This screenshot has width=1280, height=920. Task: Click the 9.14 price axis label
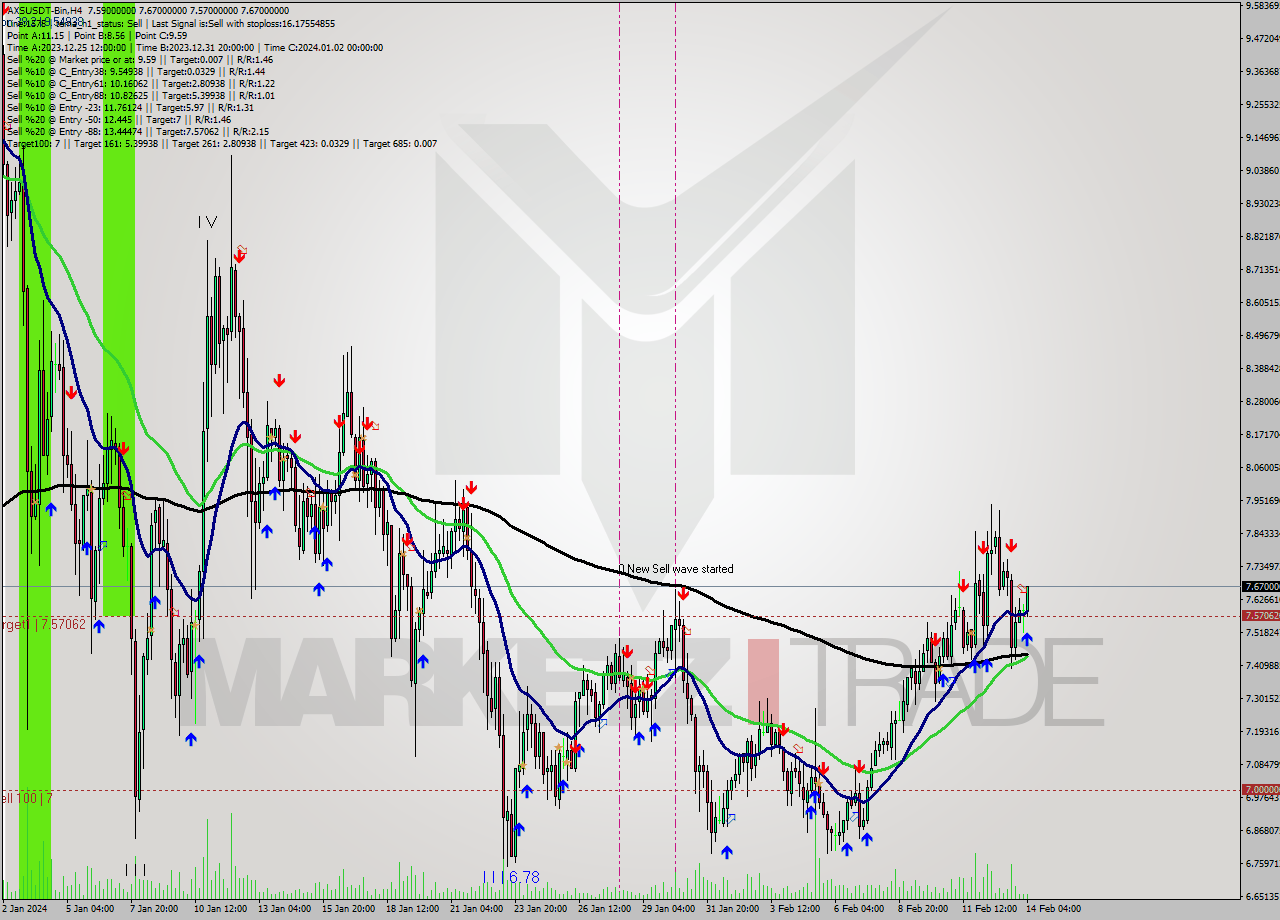click(x=1262, y=137)
